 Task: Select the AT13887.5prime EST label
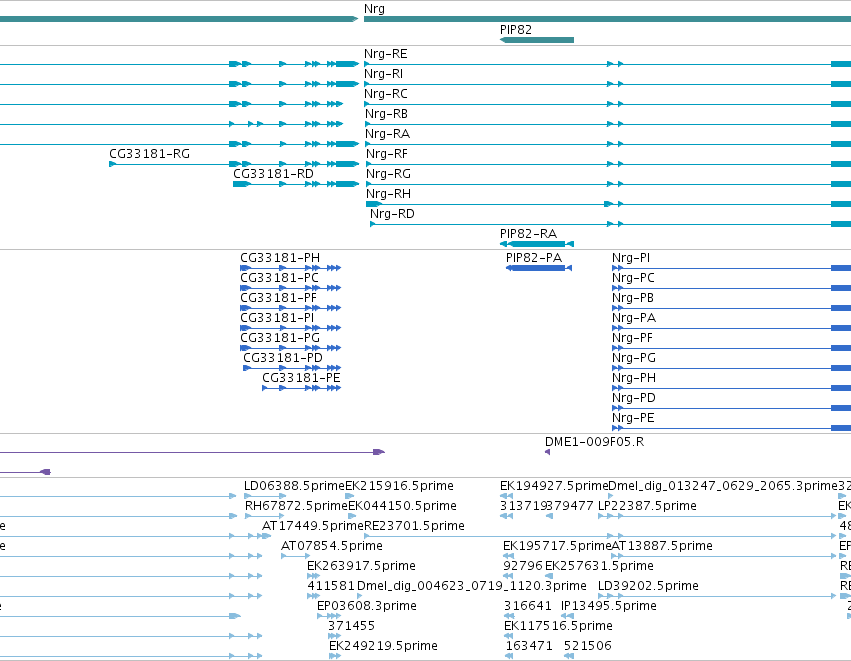pos(662,546)
